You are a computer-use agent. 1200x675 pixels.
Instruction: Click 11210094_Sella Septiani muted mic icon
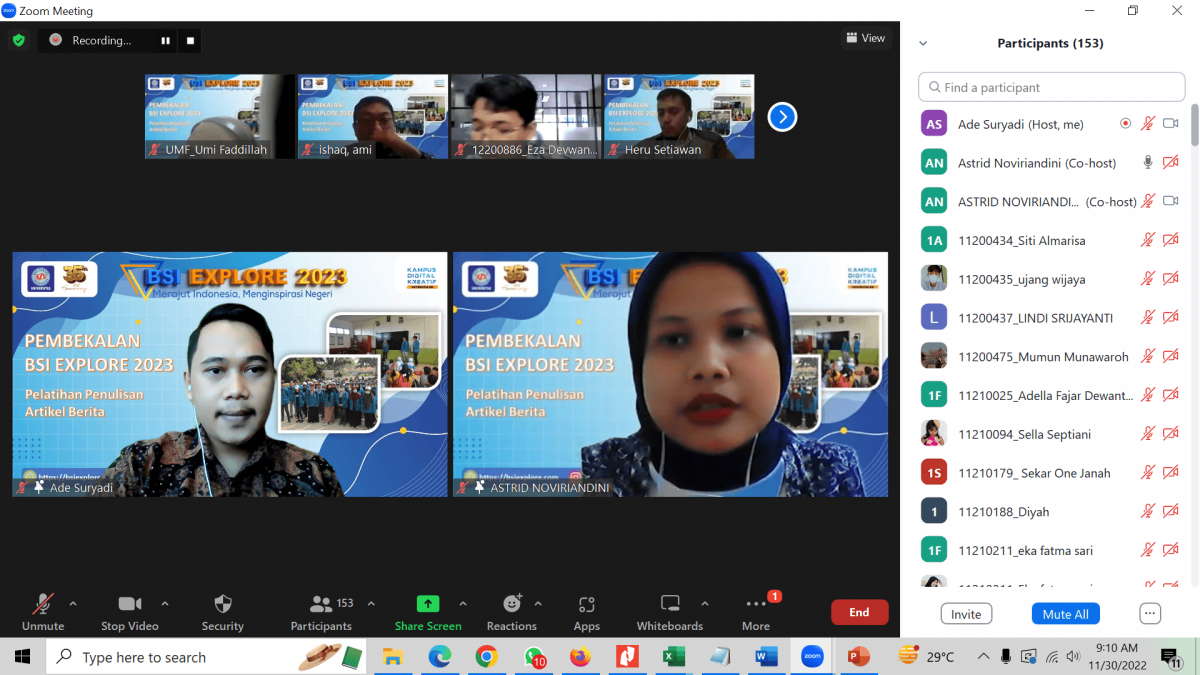coord(1148,434)
